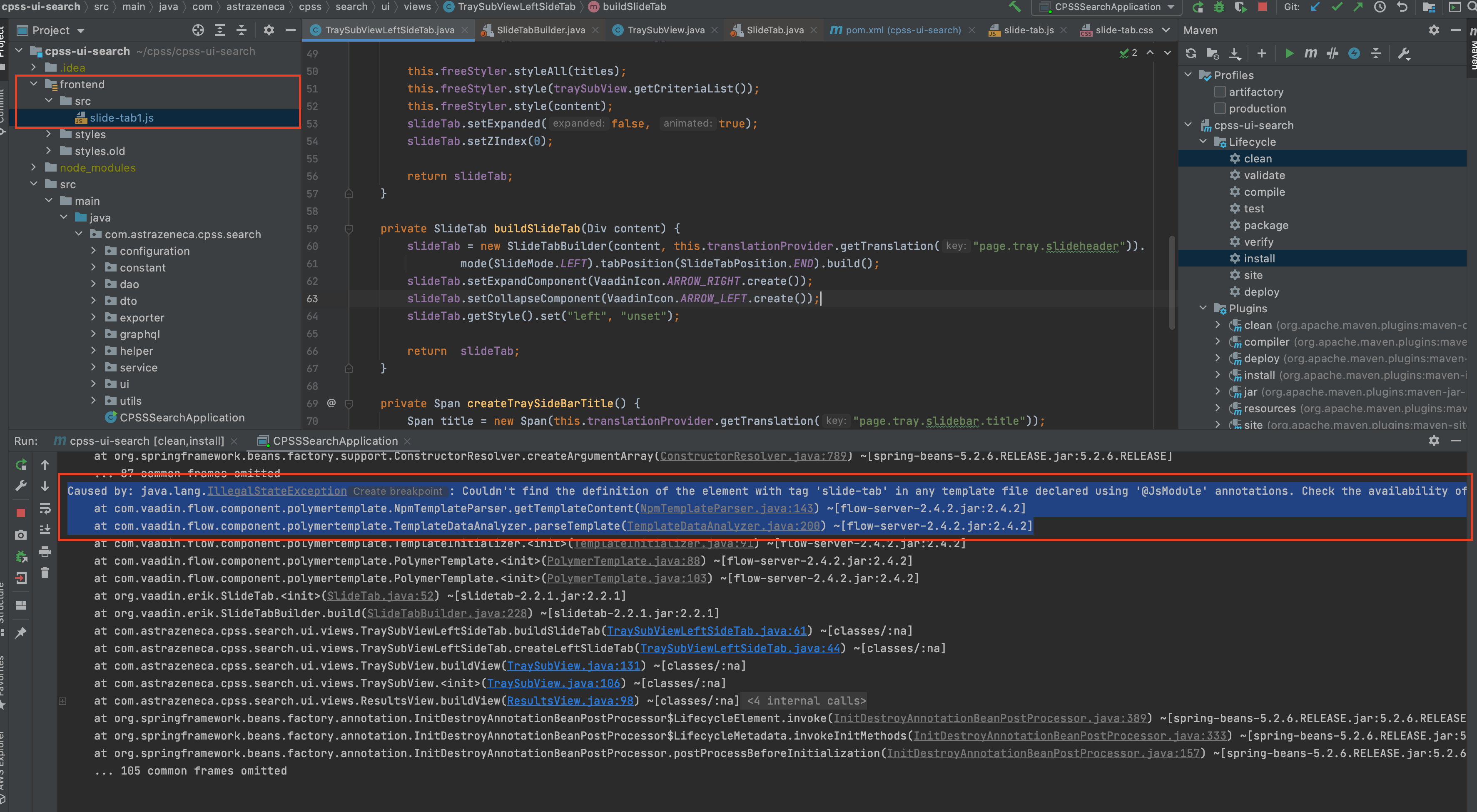
Task: Select the install lifecycle goal
Action: coord(1259,259)
